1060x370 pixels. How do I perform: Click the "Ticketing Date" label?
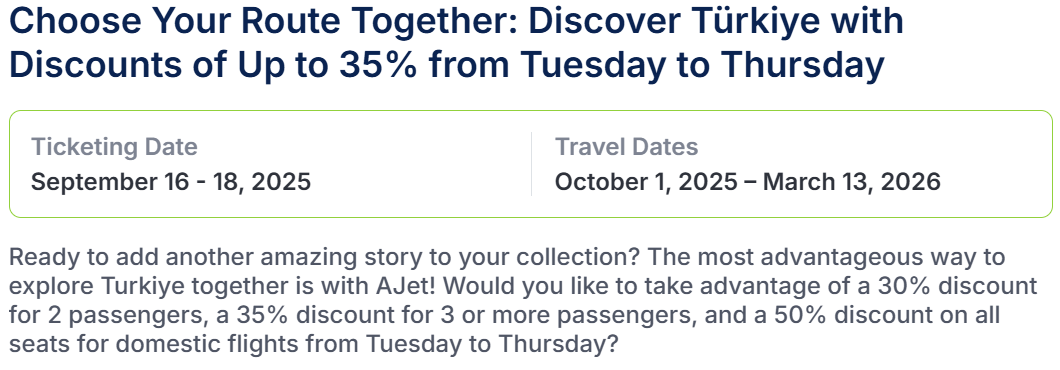pos(114,147)
